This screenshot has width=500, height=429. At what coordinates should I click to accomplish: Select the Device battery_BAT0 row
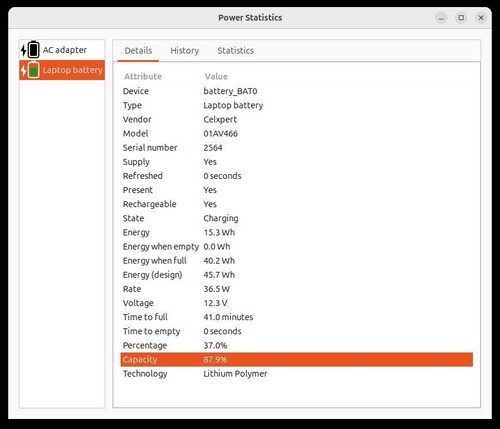pos(297,91)
